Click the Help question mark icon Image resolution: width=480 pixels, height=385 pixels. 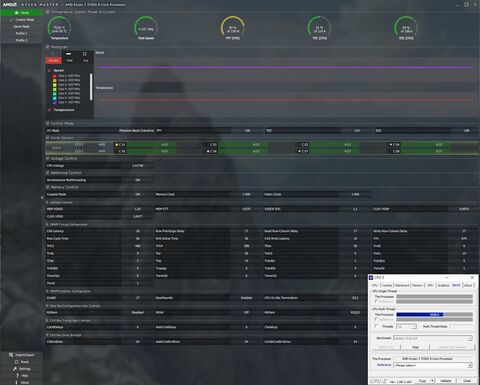[17, 376]
